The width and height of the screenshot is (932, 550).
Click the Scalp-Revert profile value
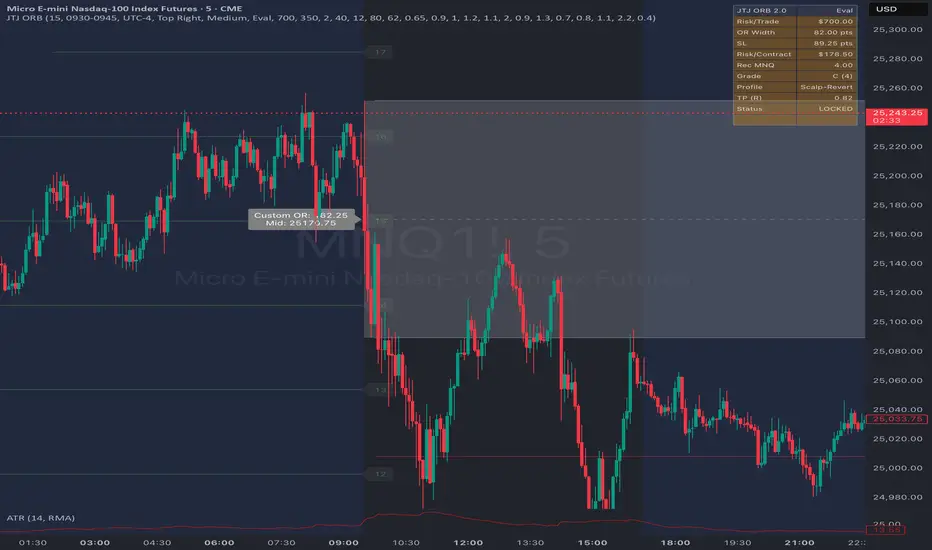(x=827, y=87)
